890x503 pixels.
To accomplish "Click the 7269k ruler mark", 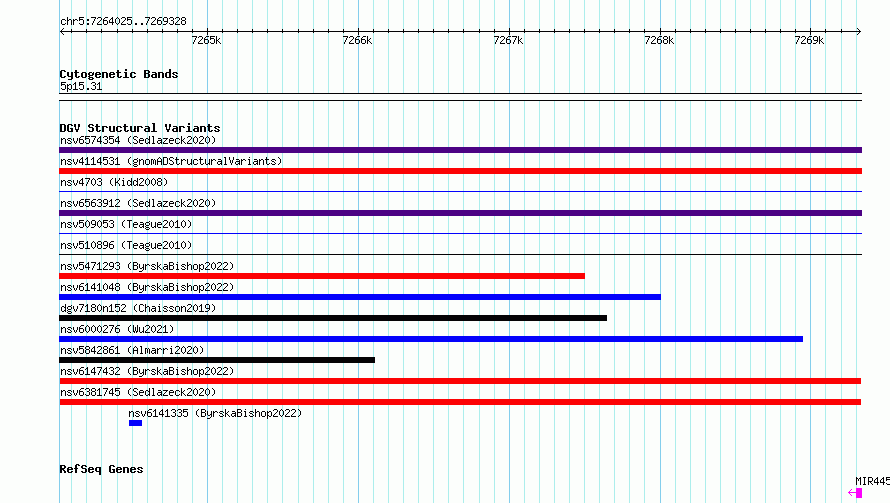I will coord(809,40).
